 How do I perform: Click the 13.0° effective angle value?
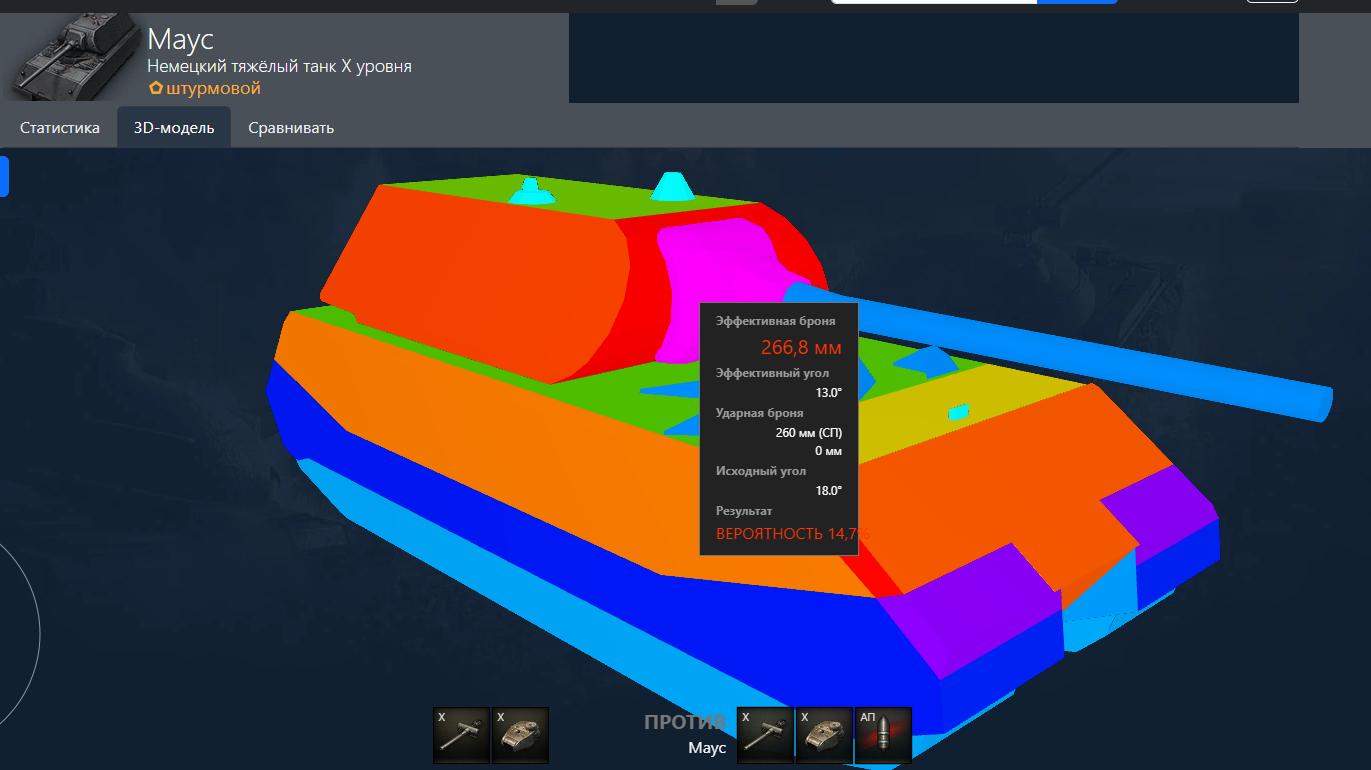point(829,393)
